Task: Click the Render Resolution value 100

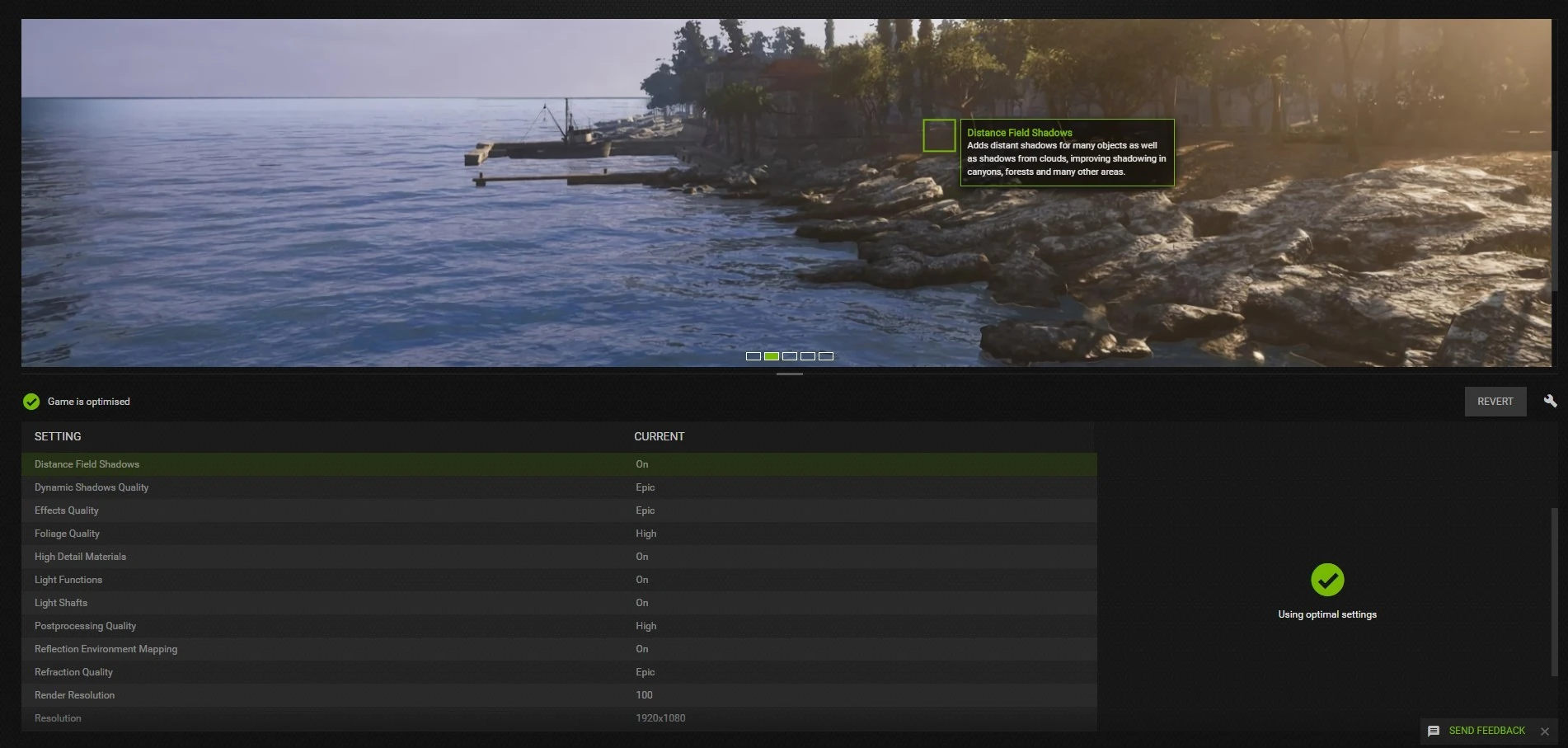Action: pyautogui.click(x=644, y=695)
